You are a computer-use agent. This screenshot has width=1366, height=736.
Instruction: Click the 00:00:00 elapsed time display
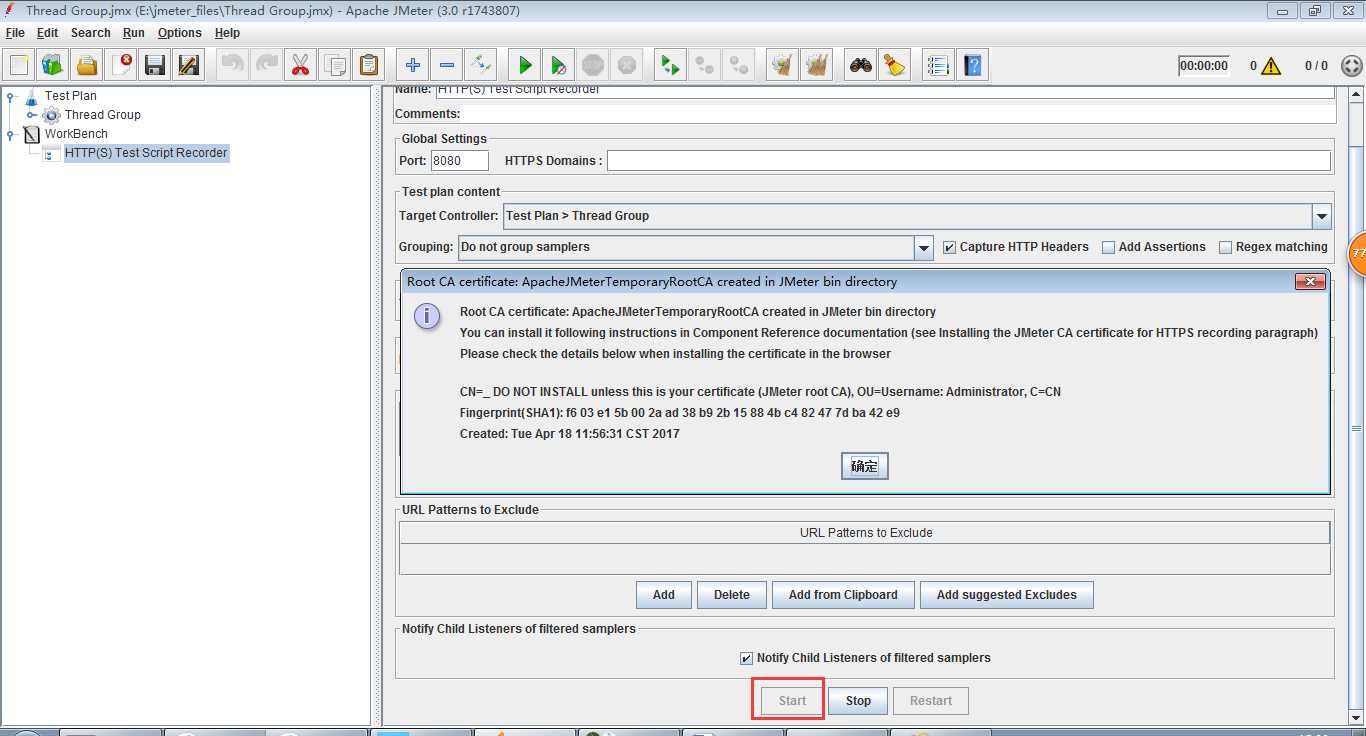(1203, 66)
